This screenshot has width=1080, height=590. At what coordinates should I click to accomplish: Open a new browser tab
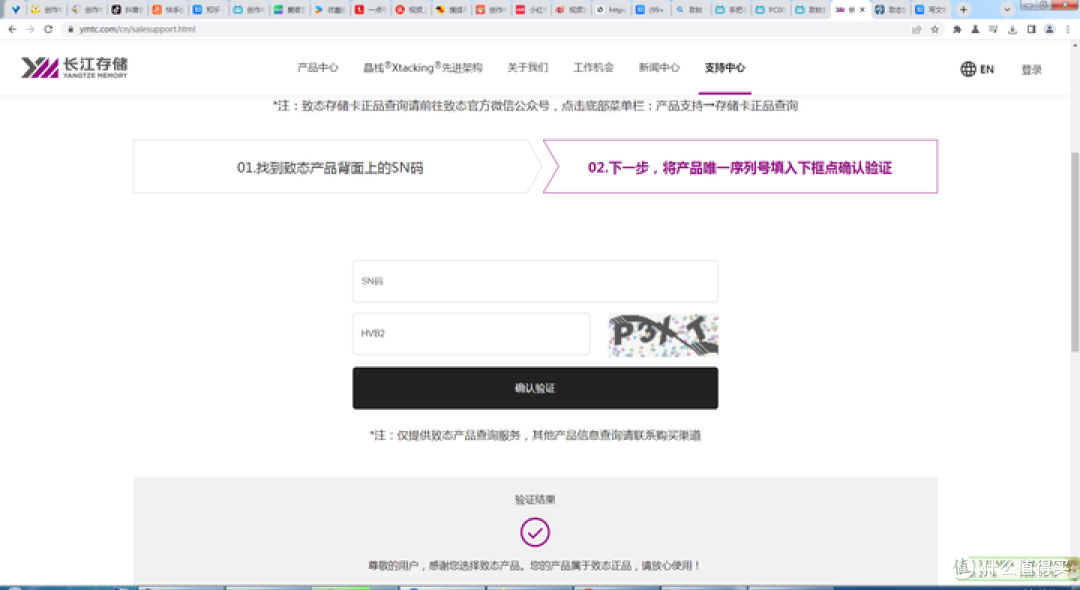[964, 10]
